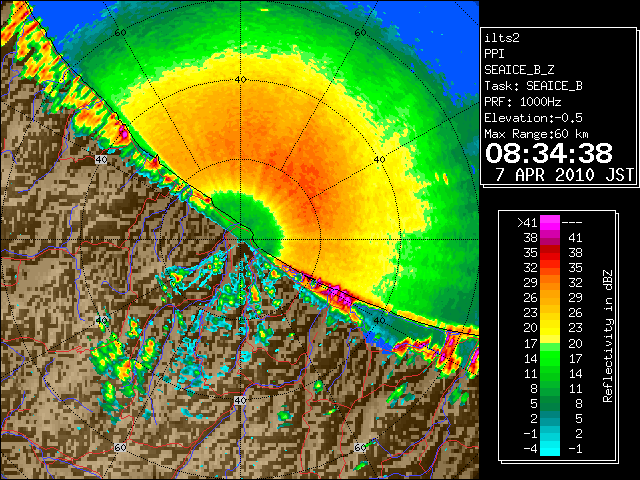The width and height of the screenshot is (640, 480).
Task: Click the '60' range label in the southeast
Action: tap(360, 447)
